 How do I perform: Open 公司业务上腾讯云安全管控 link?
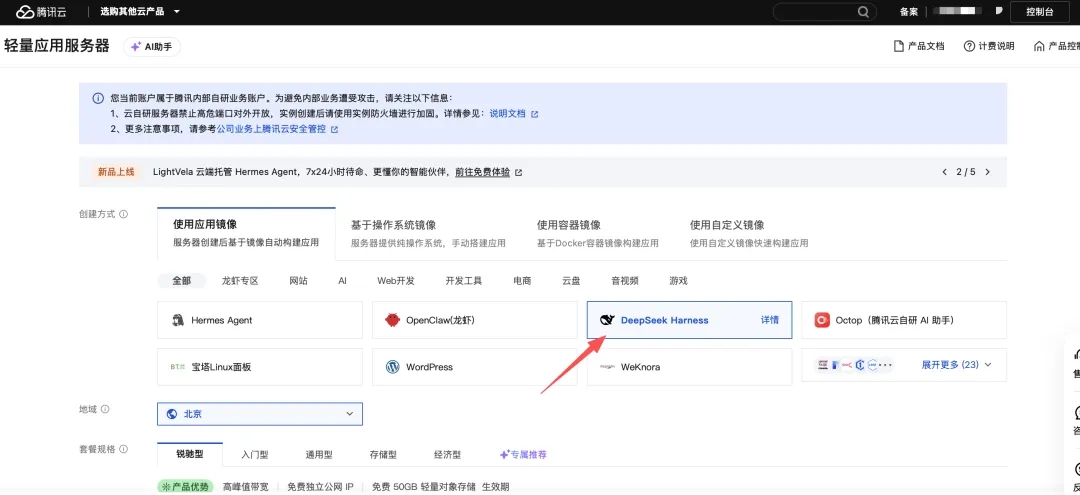tap(278, 129)
